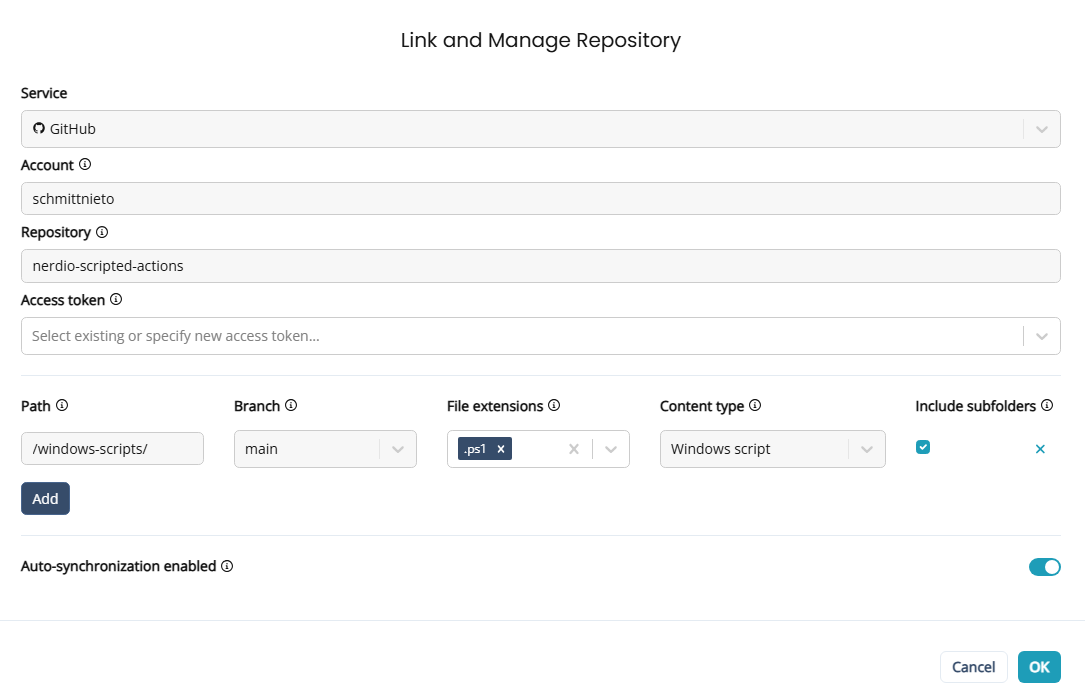Expand the Content type Windows script dropdown

[867, 449]
